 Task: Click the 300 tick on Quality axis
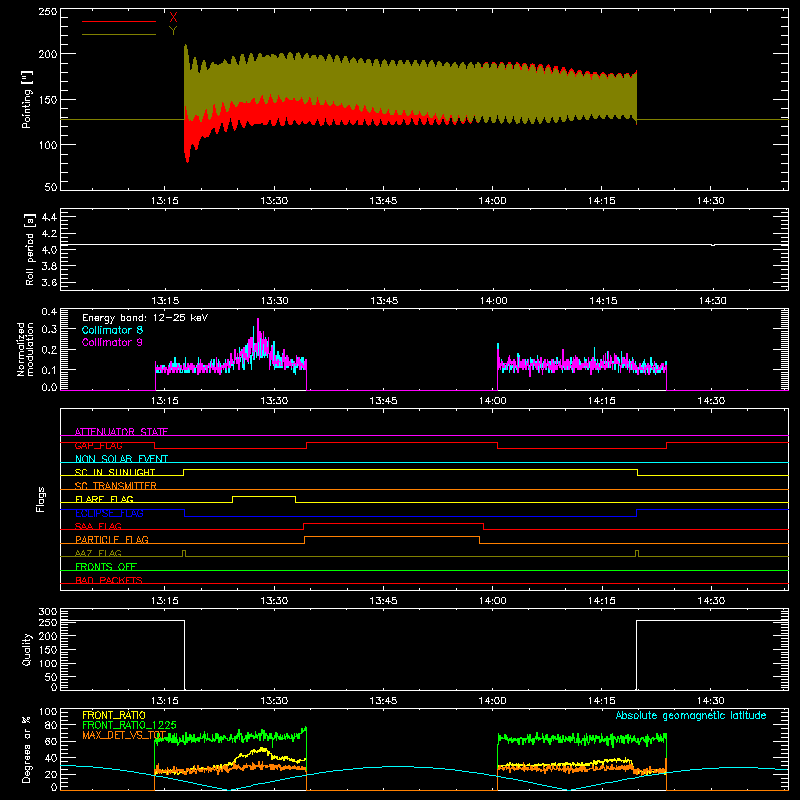(x=48, y=611)
